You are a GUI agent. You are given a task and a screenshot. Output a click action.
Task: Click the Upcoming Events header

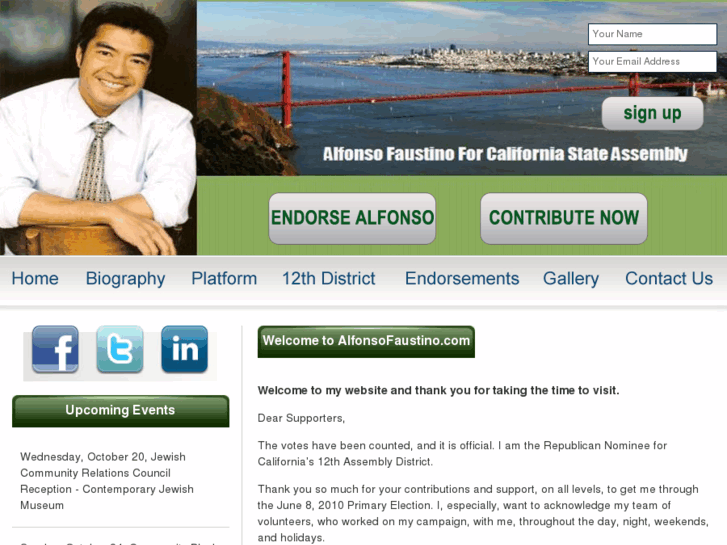pyautogui.click(x=121, y=411)
